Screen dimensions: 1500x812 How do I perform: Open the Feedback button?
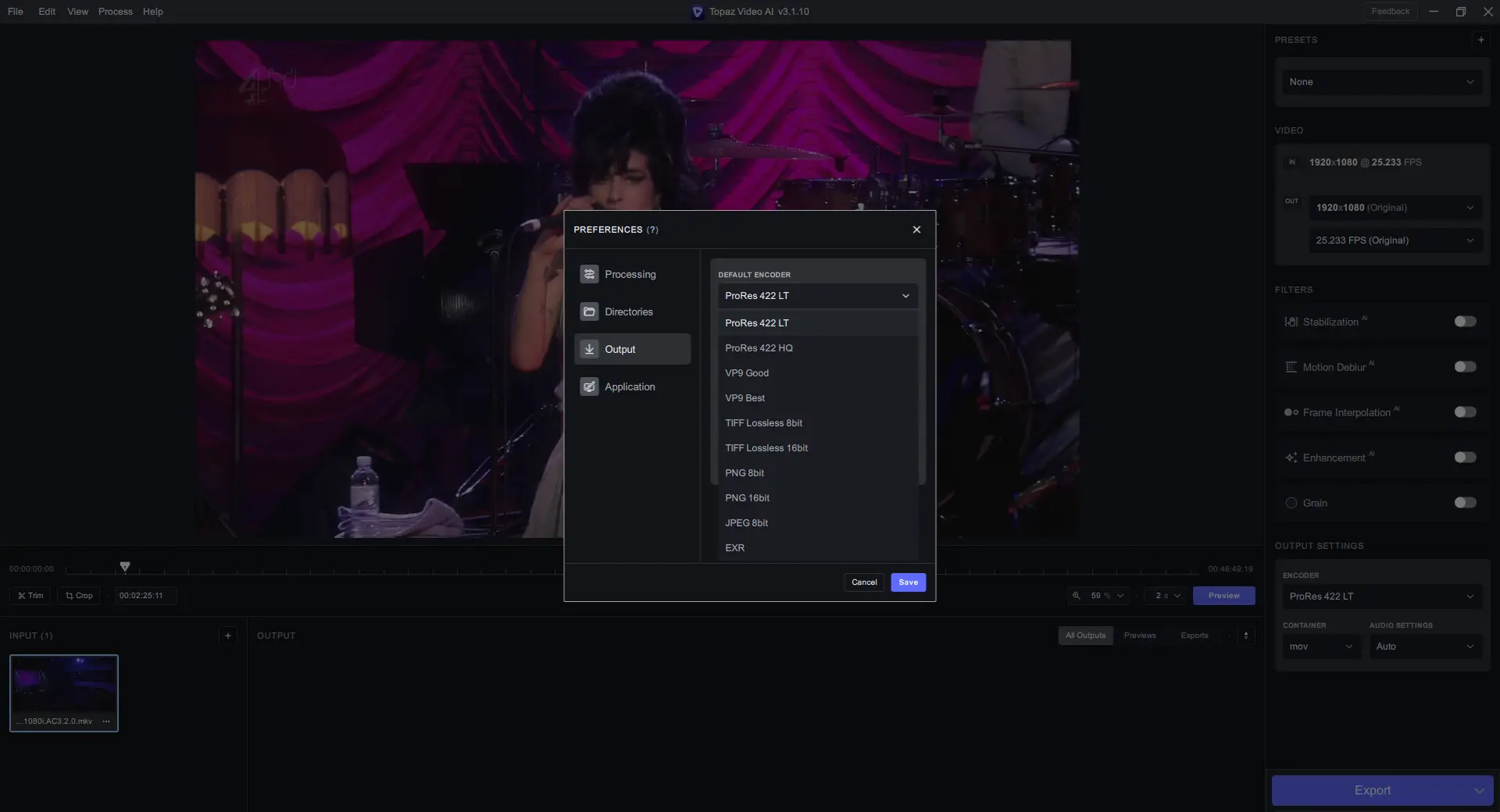click(1390, 12)
